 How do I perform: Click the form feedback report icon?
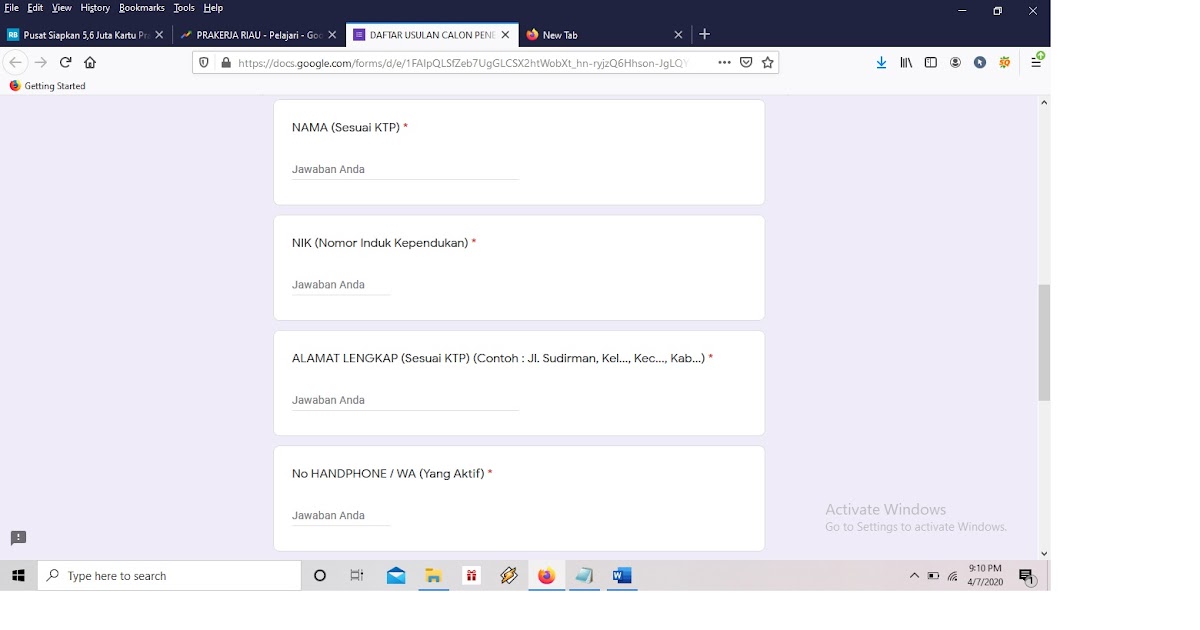coord(18,538)
